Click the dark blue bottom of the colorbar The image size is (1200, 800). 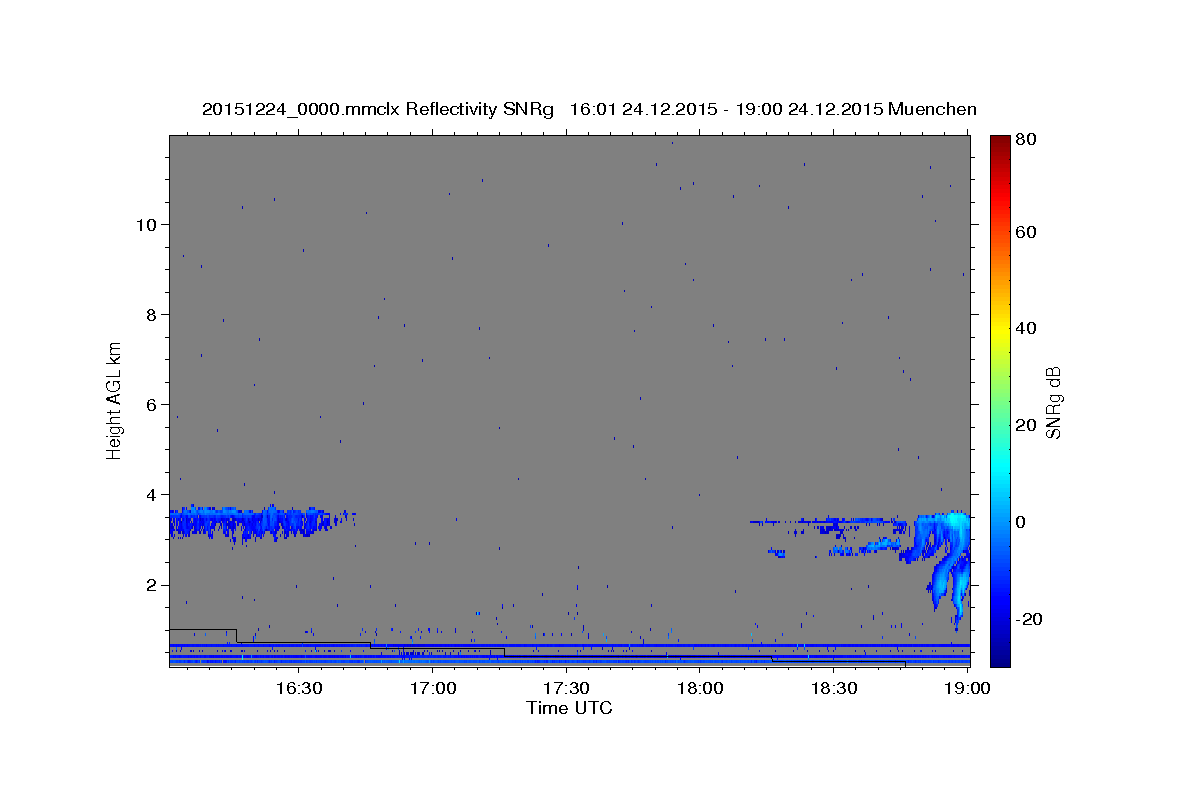point(1000,656)
